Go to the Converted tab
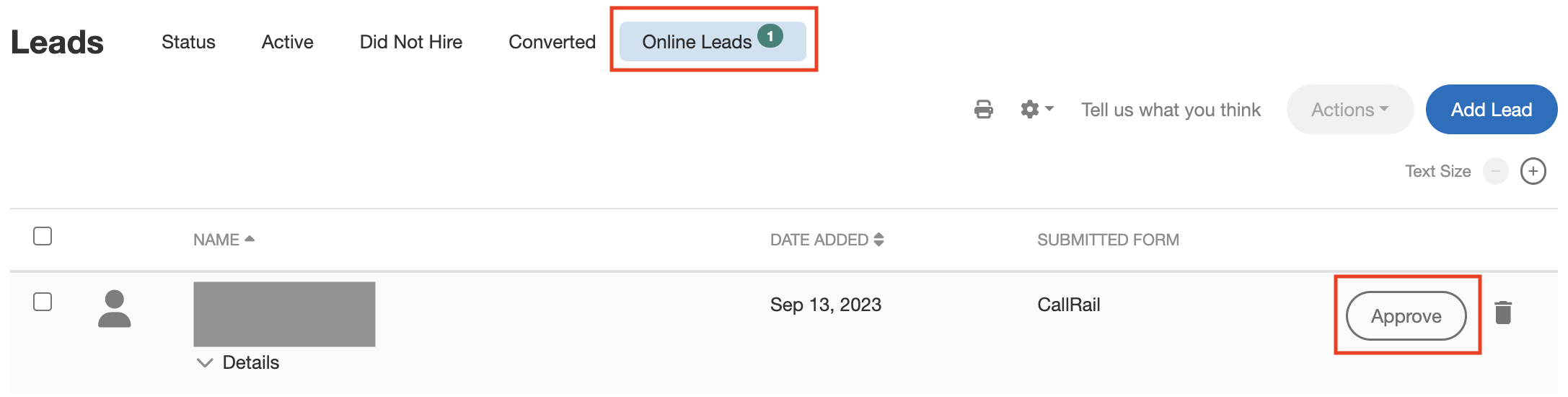 coord(552,42)
